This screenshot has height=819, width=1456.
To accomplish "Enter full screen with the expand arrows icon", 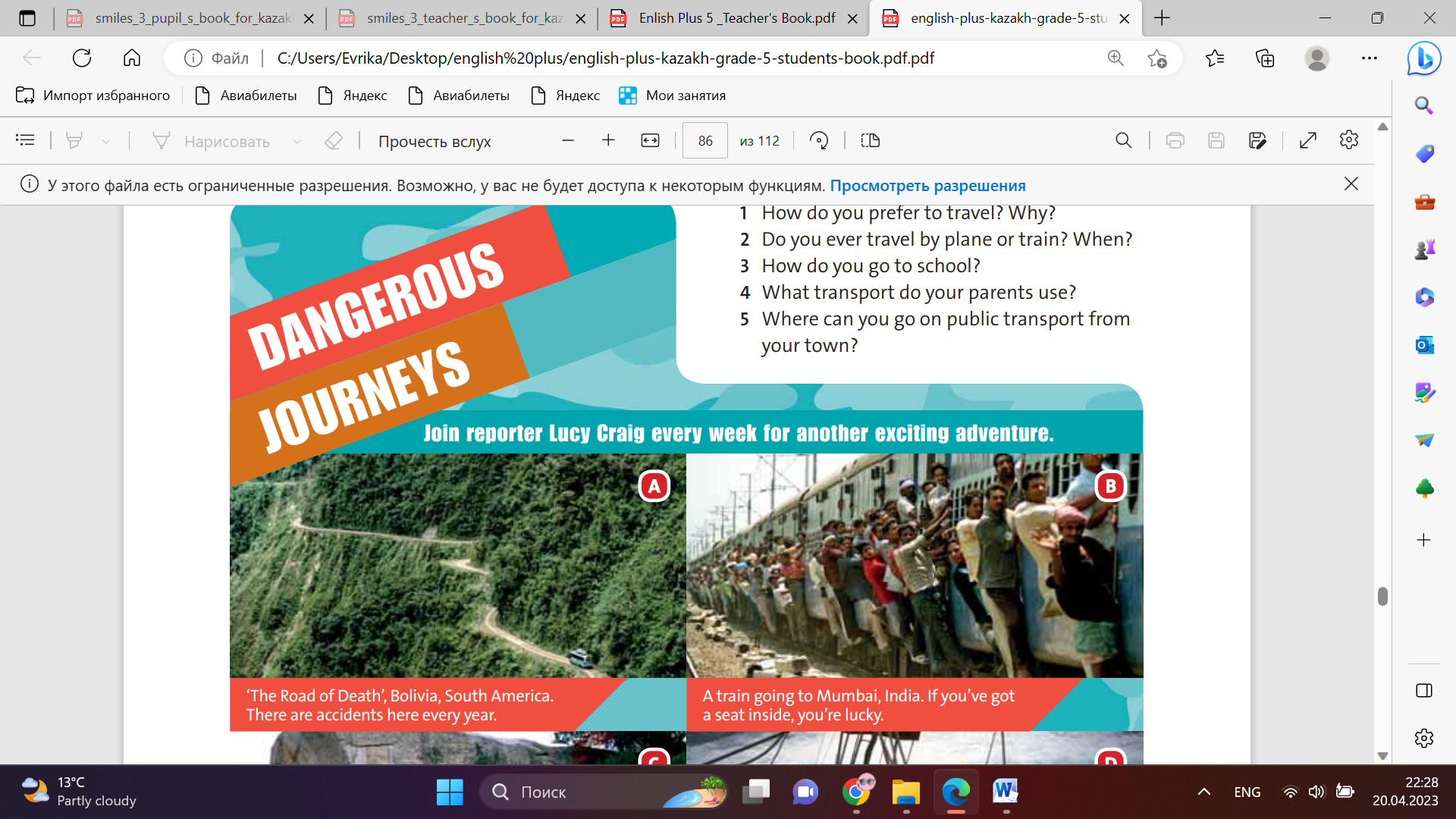I will (1307, 140).
